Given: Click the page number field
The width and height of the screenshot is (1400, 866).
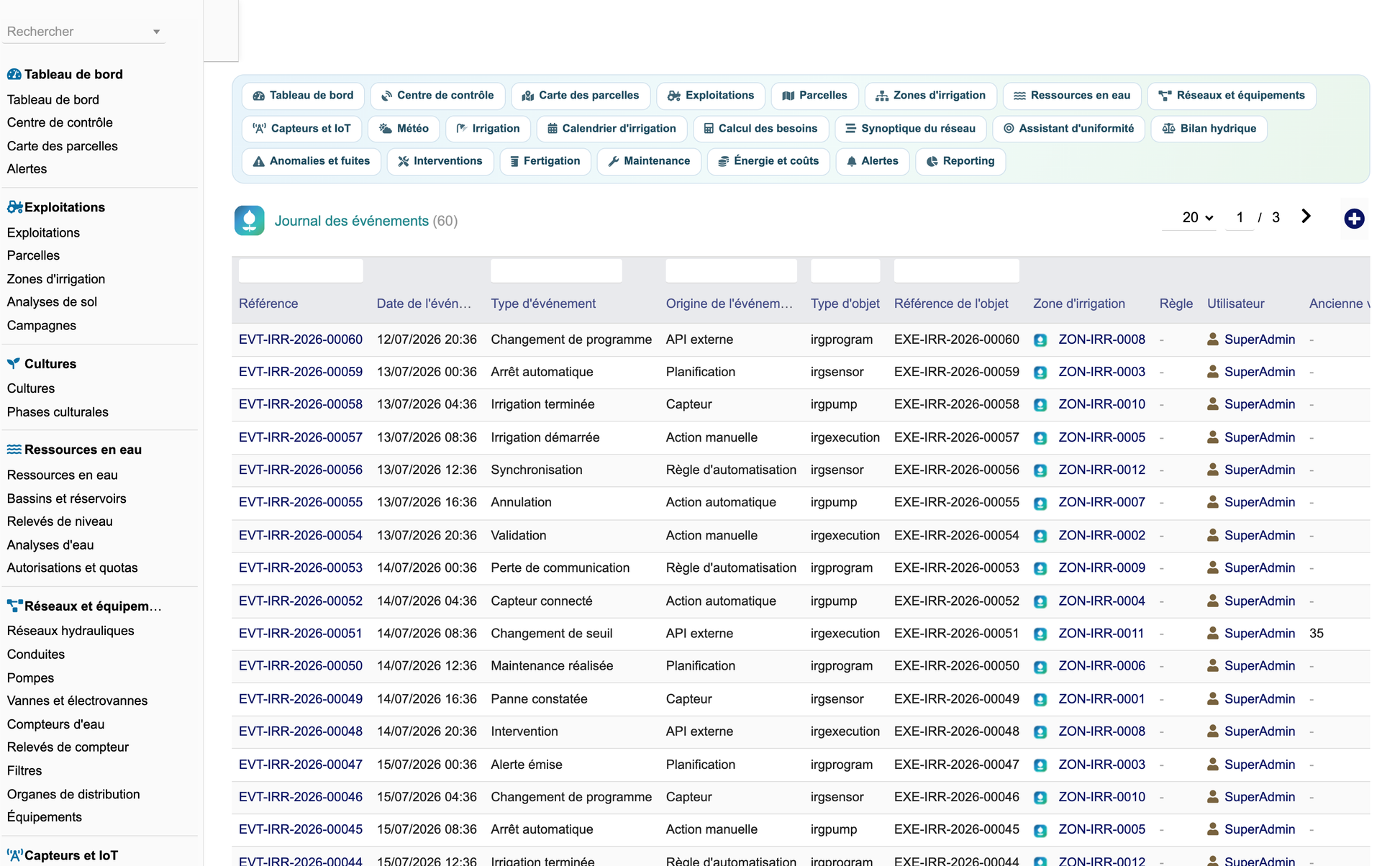Looking at the screenshot, I should click(1240, 217).
